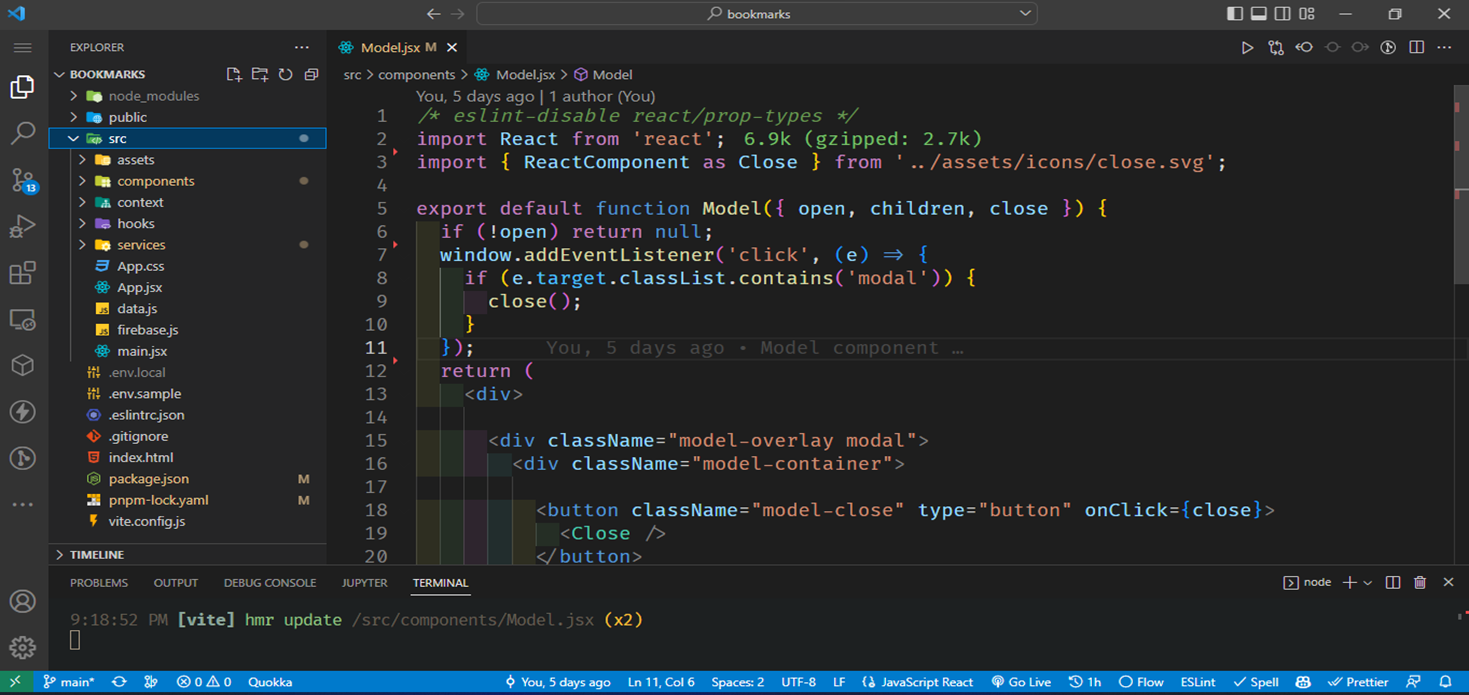The width and height of the screenshot is (1469, 695).
Task: Click the Copilot icon in status bar
Action: pos(1303,682)
